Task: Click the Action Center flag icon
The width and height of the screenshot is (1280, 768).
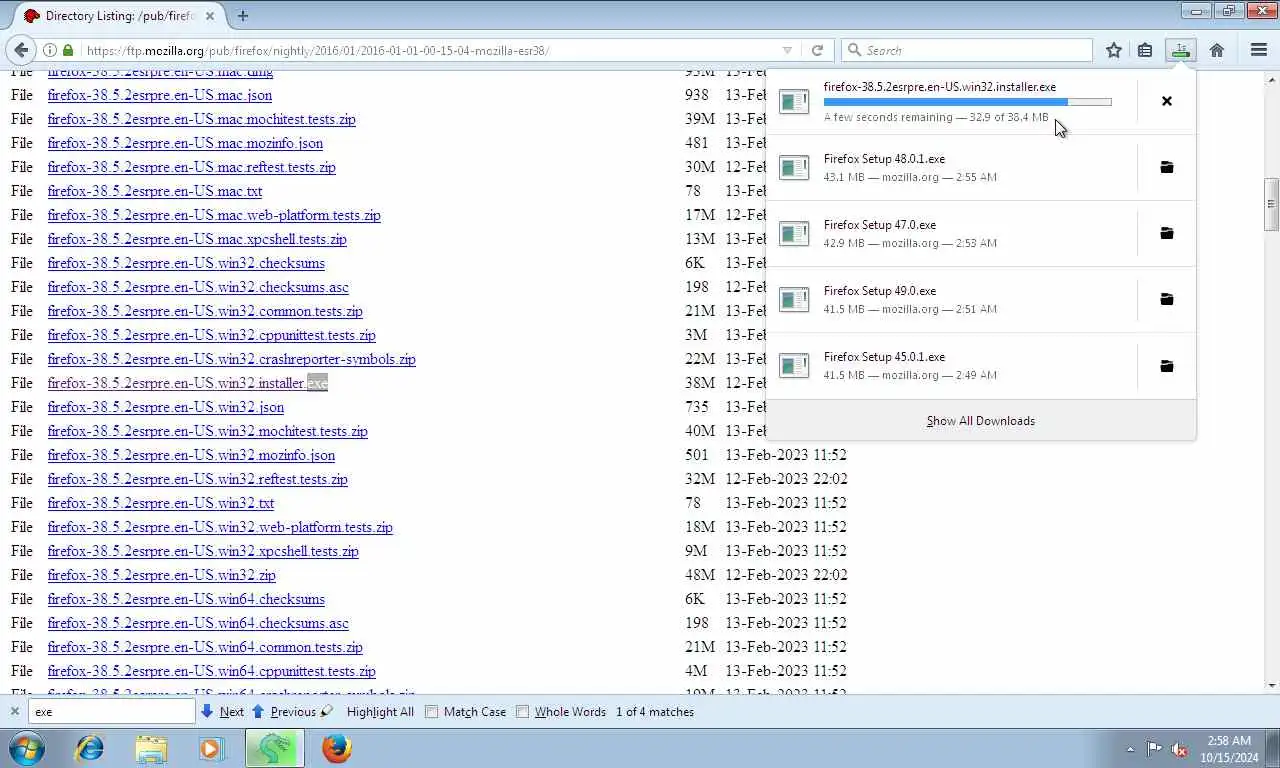Action: pyautogui.click(x=1154, y=748)
